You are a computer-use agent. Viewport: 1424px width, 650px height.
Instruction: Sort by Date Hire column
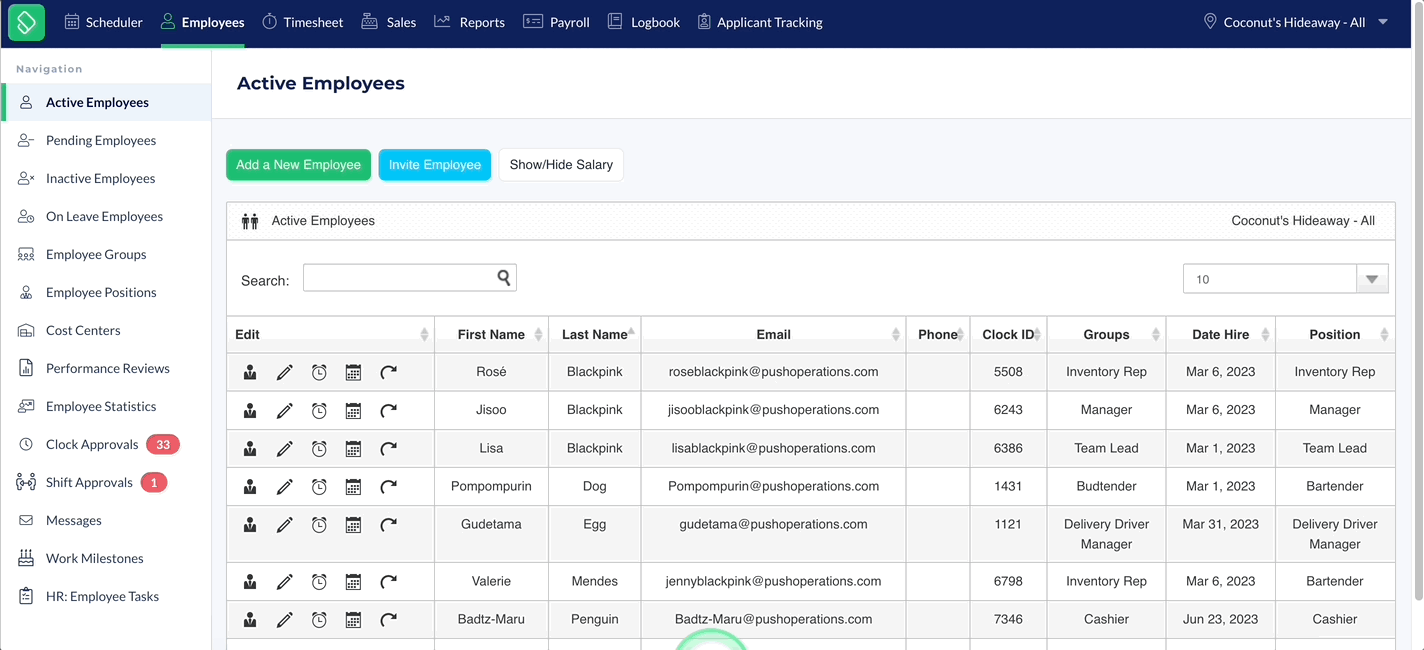pos(1220,334)
